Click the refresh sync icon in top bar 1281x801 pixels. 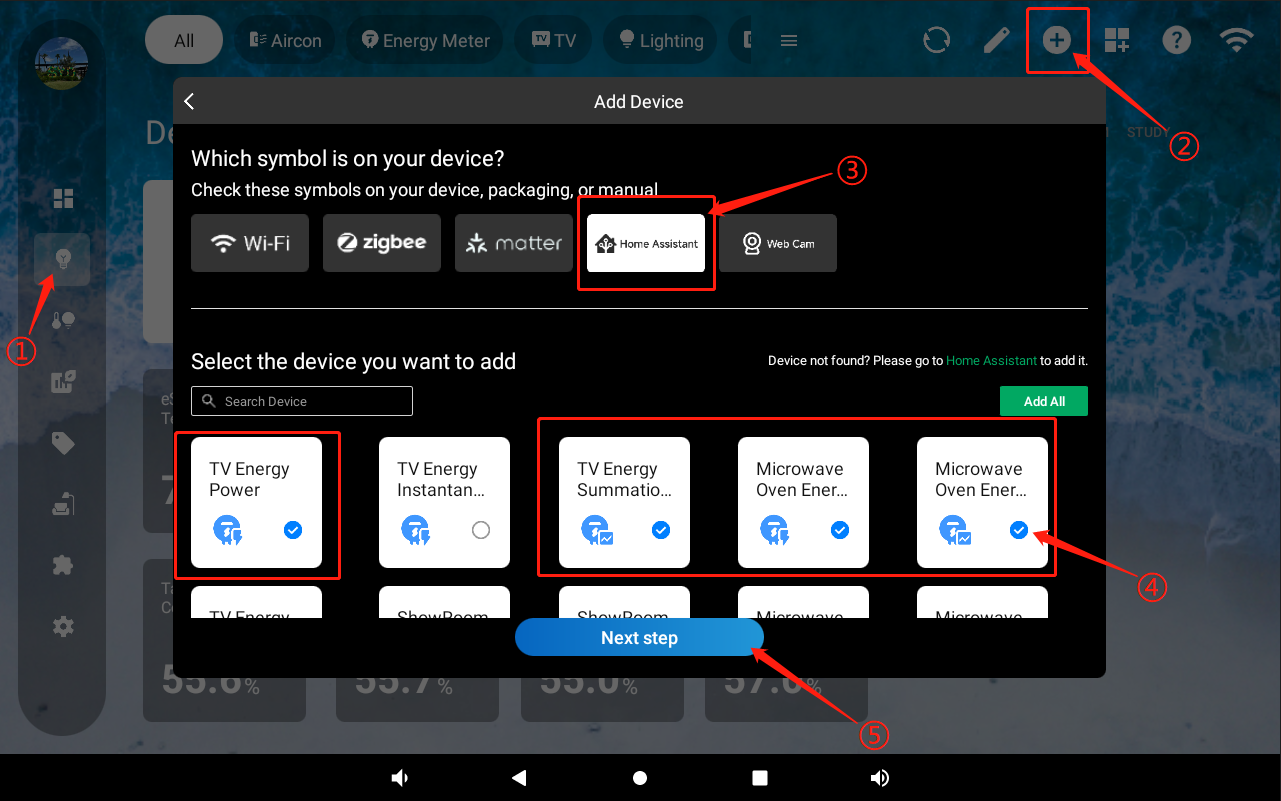pos(936,40)
